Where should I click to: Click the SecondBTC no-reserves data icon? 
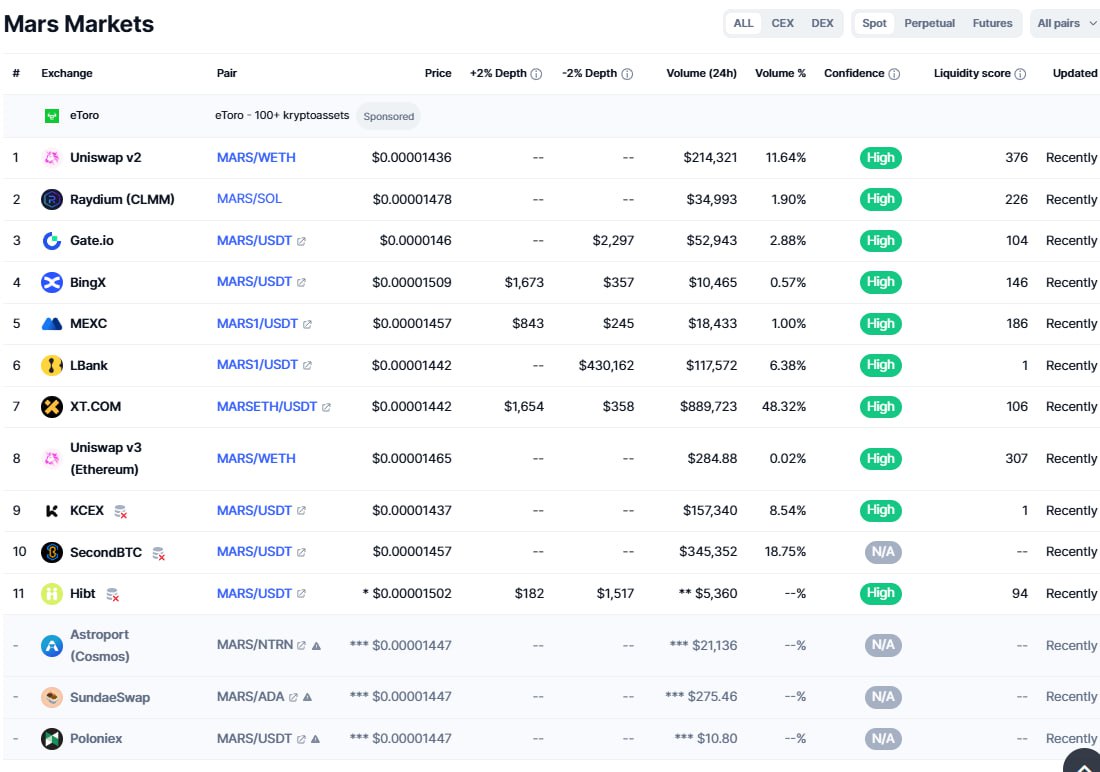(159, 554)
